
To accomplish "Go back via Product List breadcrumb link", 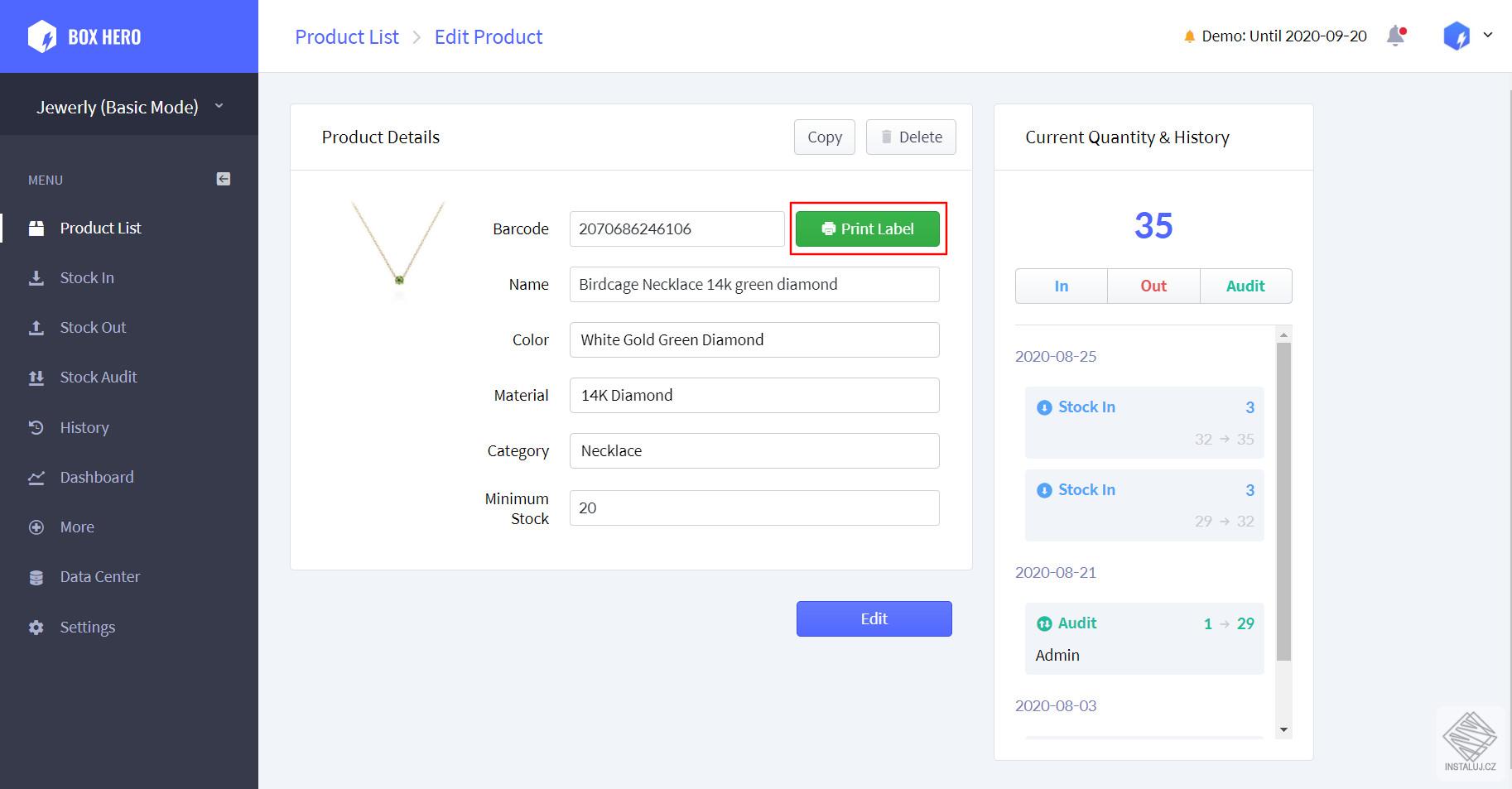I will 346,37.
